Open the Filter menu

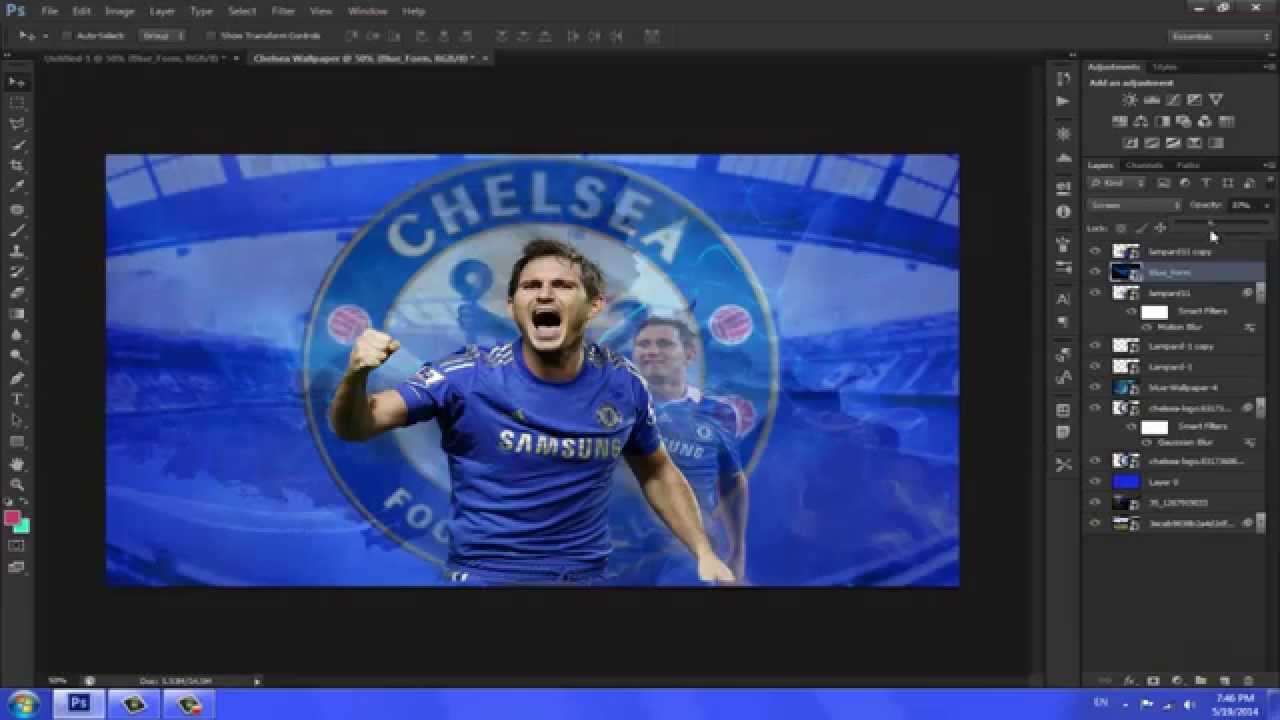pyautogui.click(x=283, y=11)
